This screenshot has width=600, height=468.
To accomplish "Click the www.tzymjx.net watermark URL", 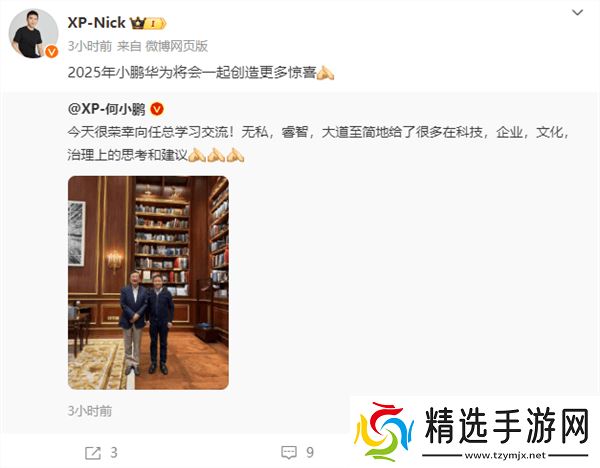I will (x=505, y=455).
